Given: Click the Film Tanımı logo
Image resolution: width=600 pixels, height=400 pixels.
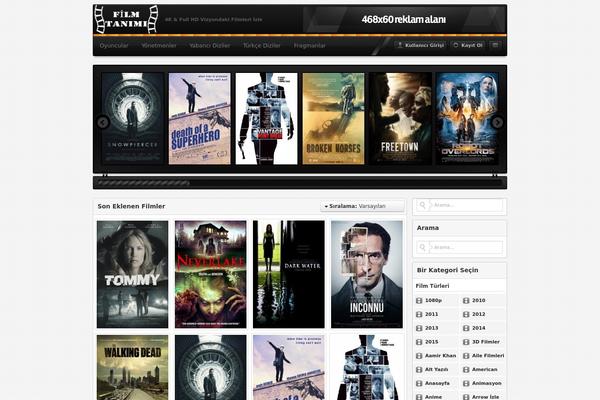Looking at the screenshot, I should pos(126,19).
